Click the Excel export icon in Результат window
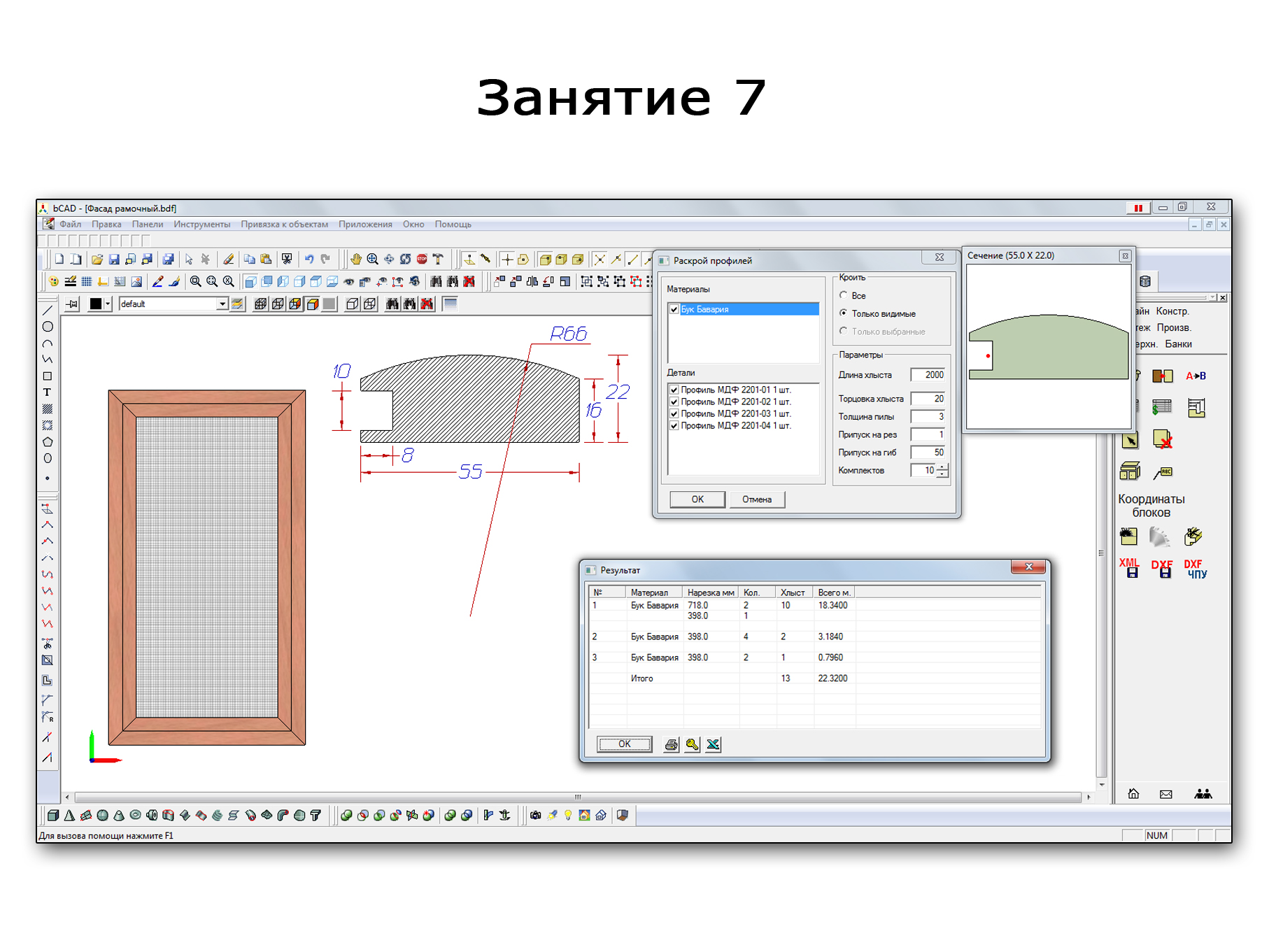The width and height of the screenshot is (1269, 952). point(713,745)
